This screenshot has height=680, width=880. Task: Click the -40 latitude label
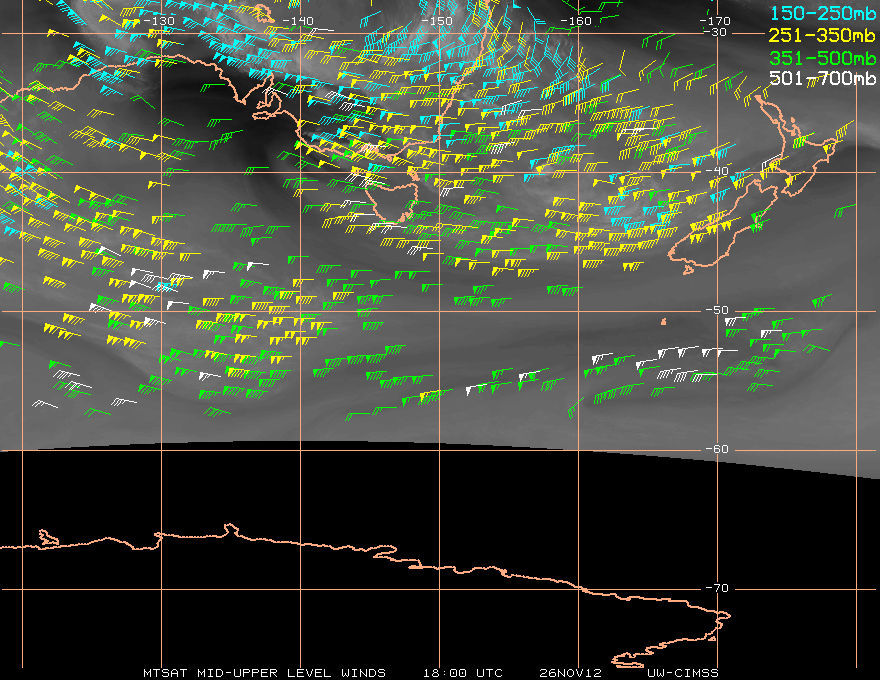pos(717,171)
